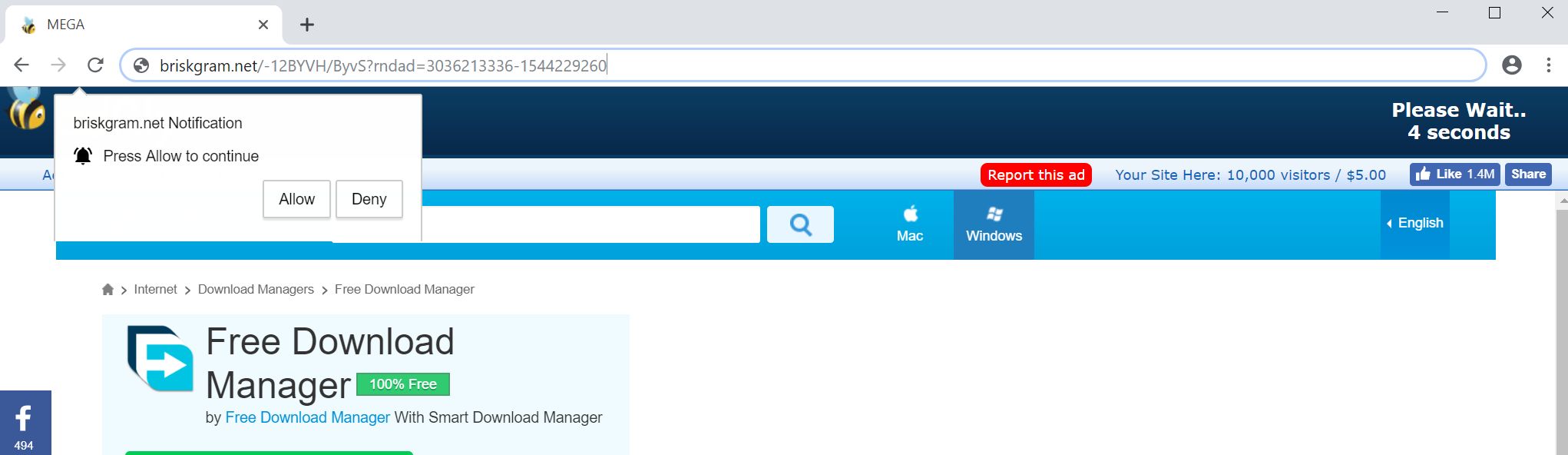Screen dimensions: 1568x455
Task: Click the notification bell icon
Action: (83, 156)
